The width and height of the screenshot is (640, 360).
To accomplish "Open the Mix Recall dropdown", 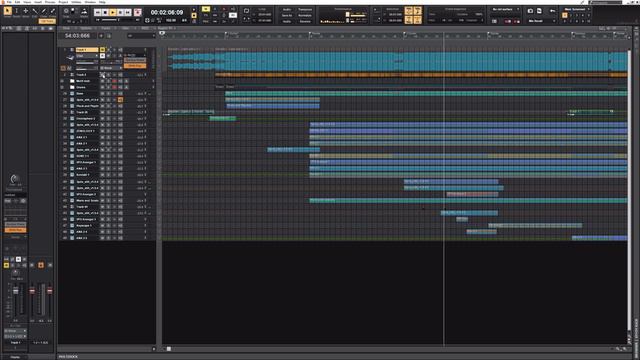I will coord(541,21).
